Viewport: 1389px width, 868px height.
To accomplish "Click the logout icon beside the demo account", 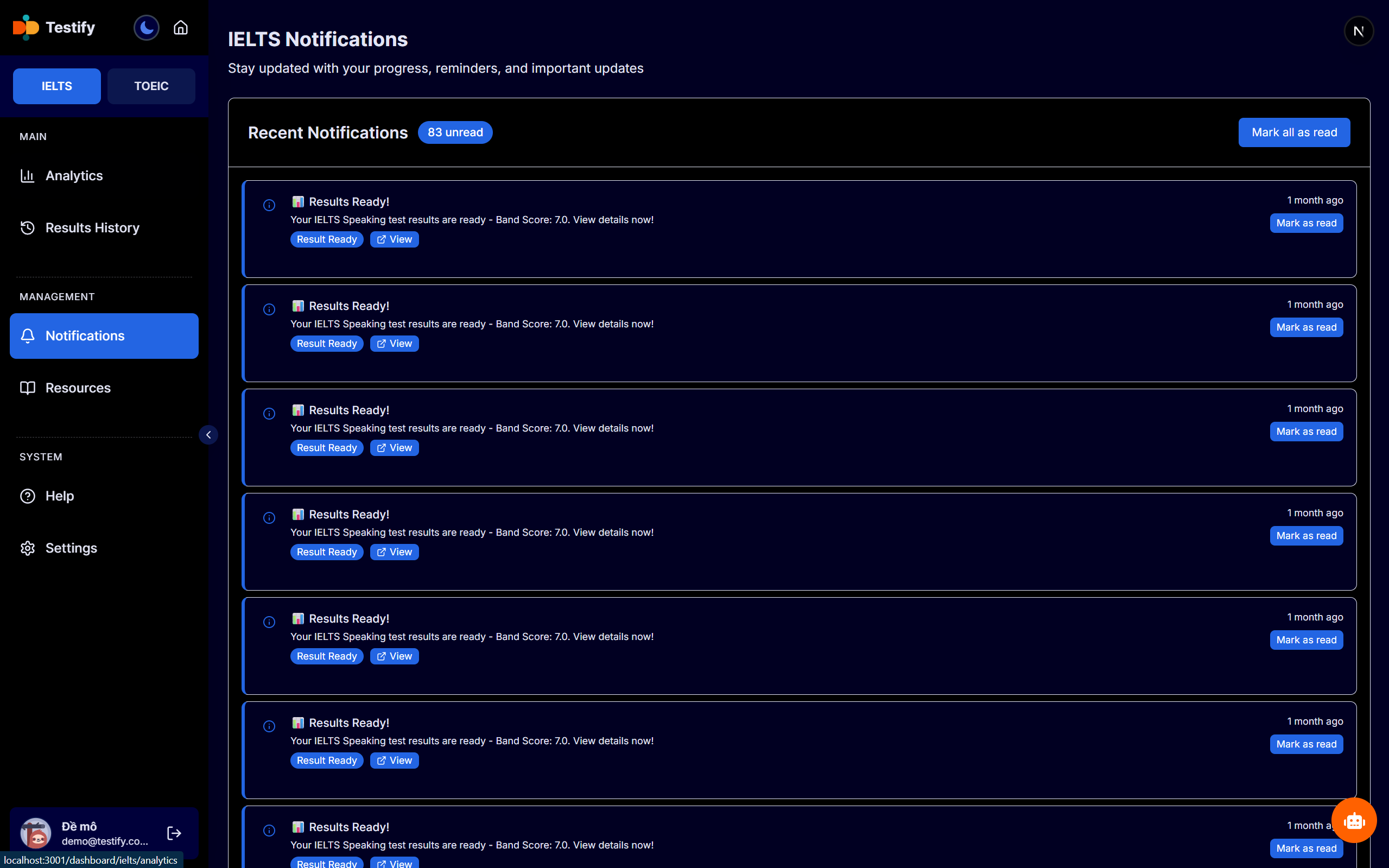I will coord(174,833).
